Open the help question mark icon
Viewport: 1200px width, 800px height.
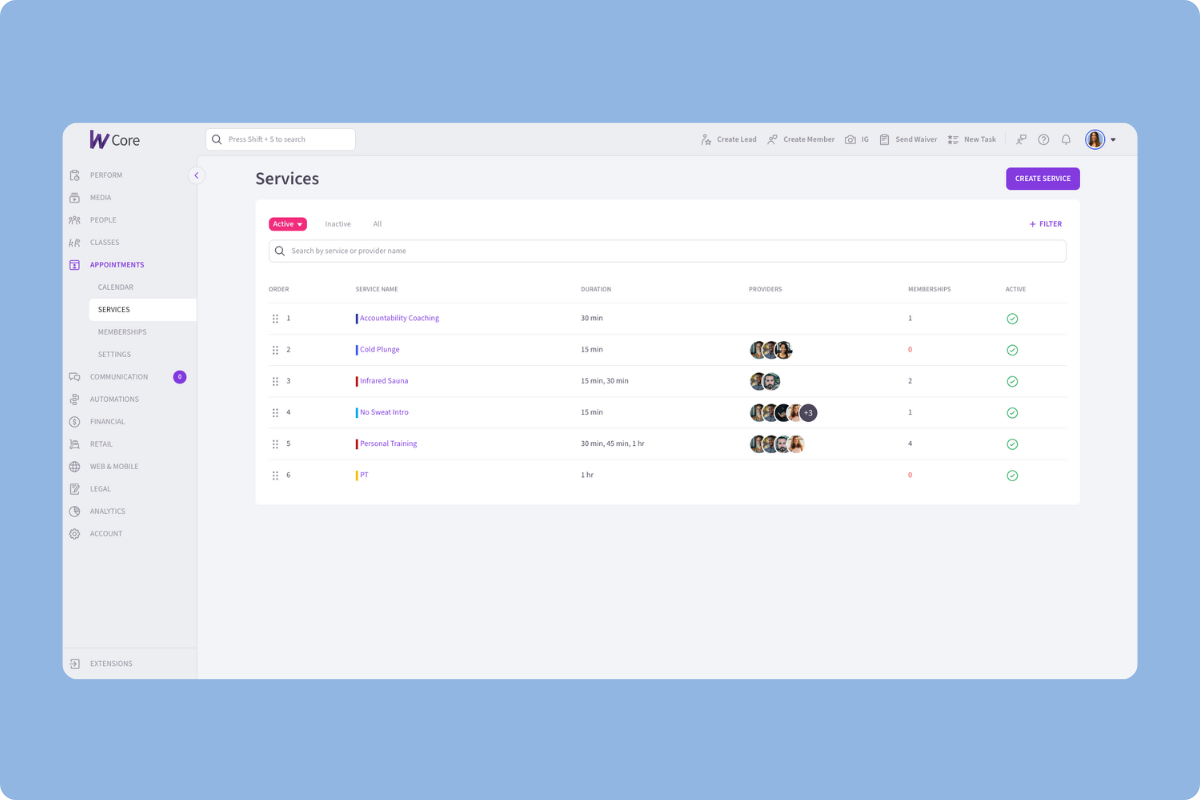(x=1043, y=140)
